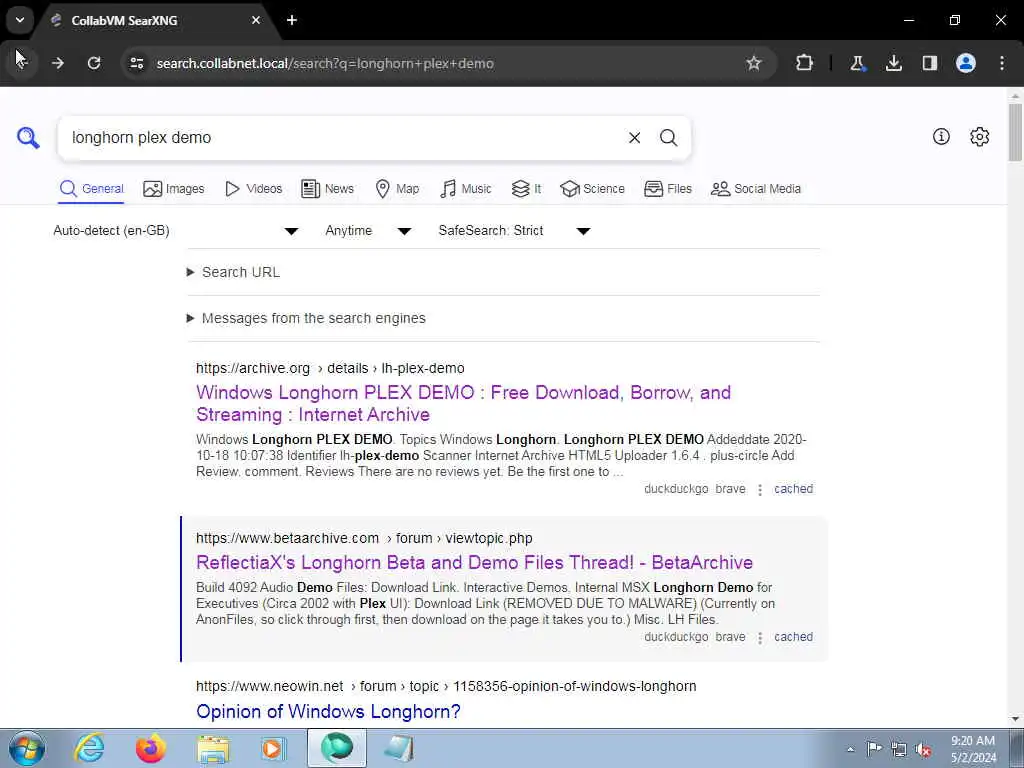Open cached link for betaarchive result
Image resolution: width=1024 pixels, height=768 pixels.
(x=793, y=637)
